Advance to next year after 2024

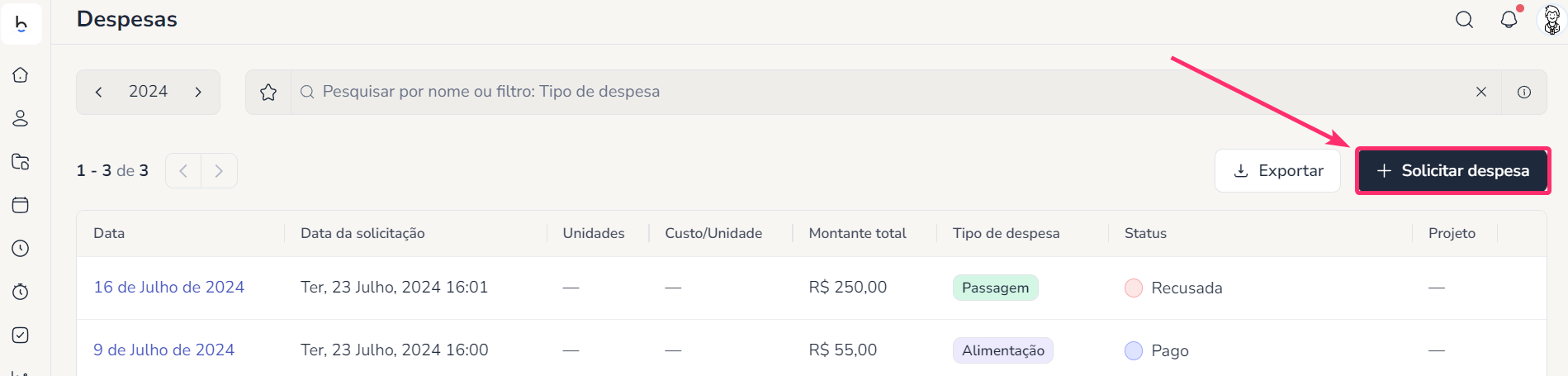(198, 92)
